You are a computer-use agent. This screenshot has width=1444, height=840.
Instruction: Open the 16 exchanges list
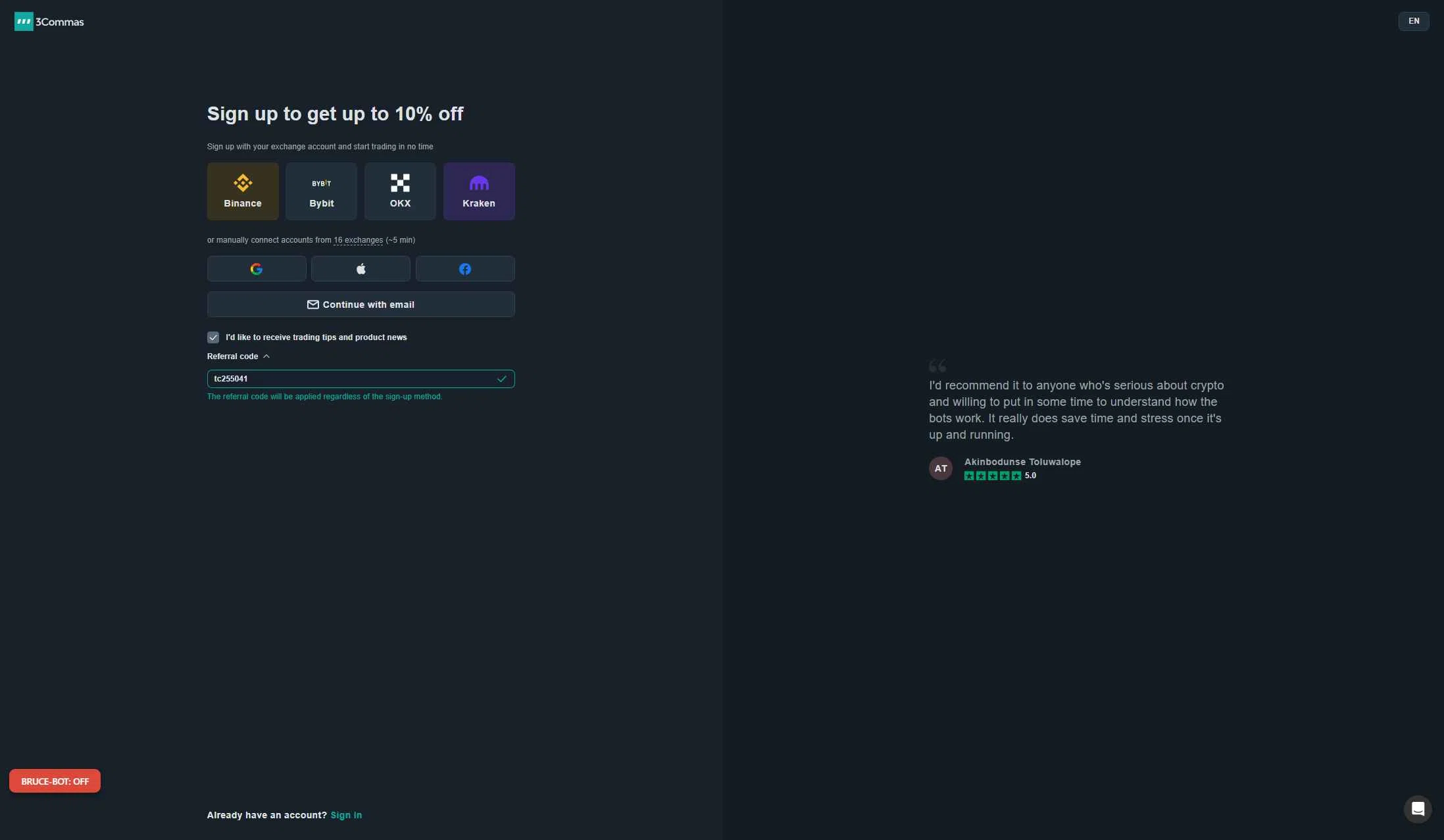pyautogui.click(x=357, y=240)
